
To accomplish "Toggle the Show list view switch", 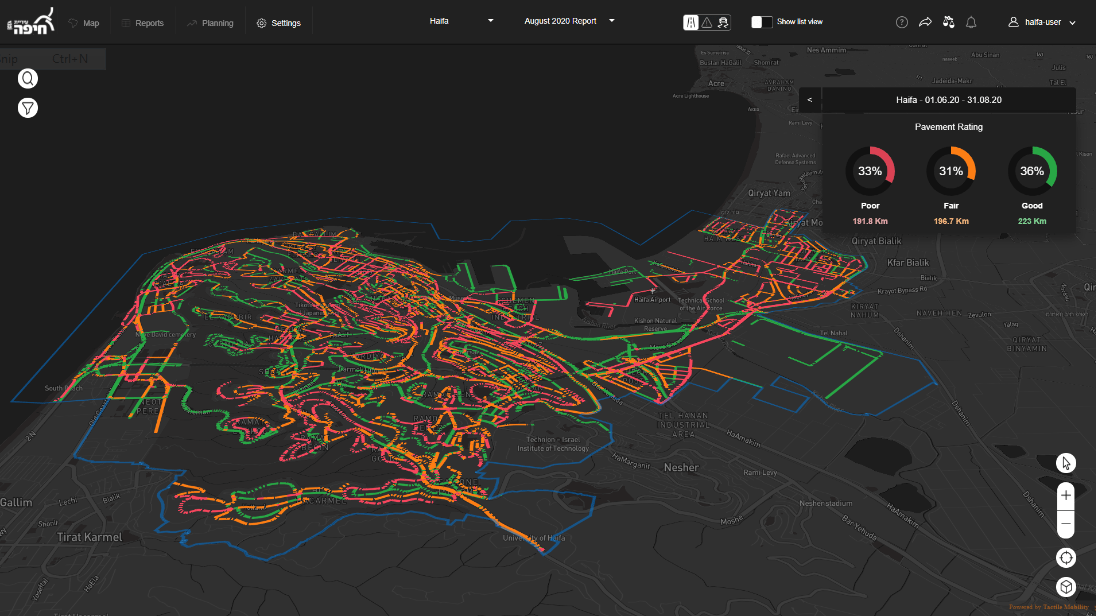I will (x=762, y=22).
